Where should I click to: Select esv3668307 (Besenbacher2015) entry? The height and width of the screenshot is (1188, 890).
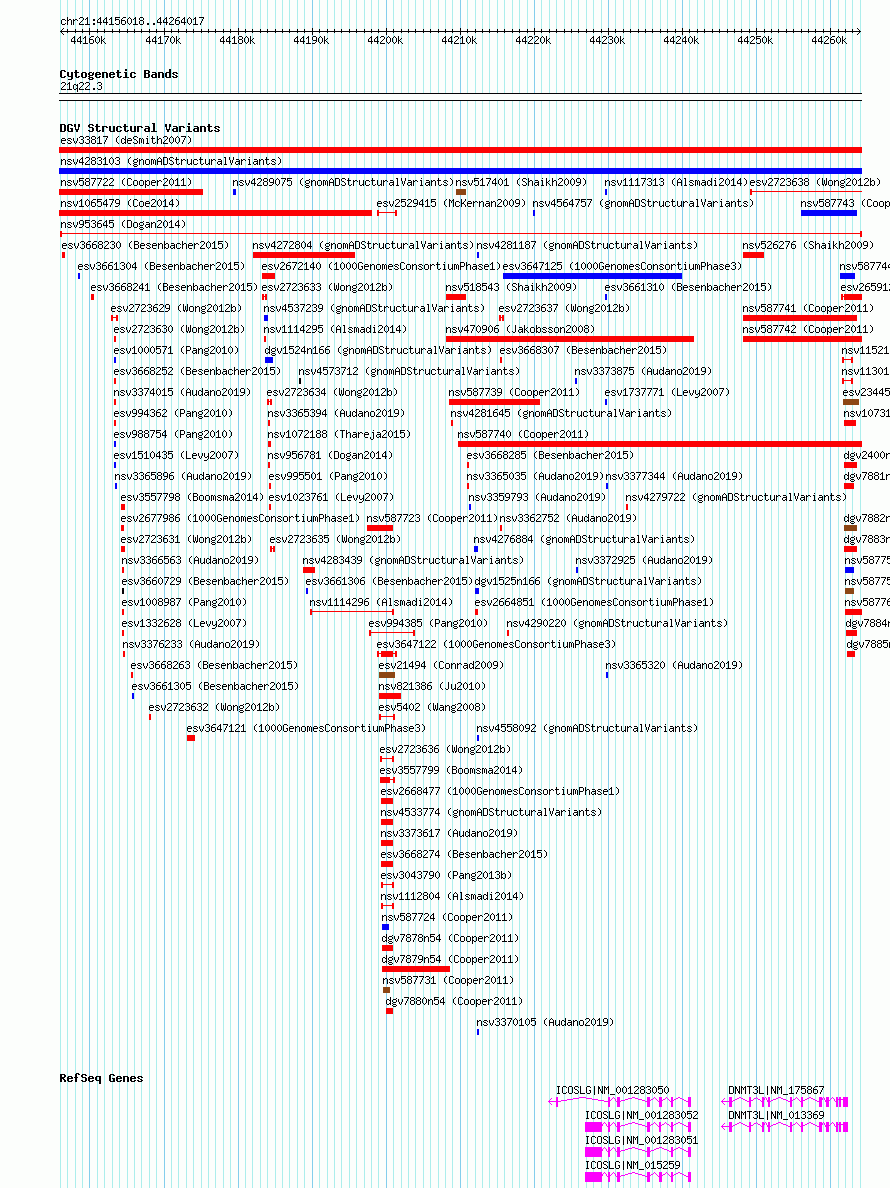click(x=583, y=351)
